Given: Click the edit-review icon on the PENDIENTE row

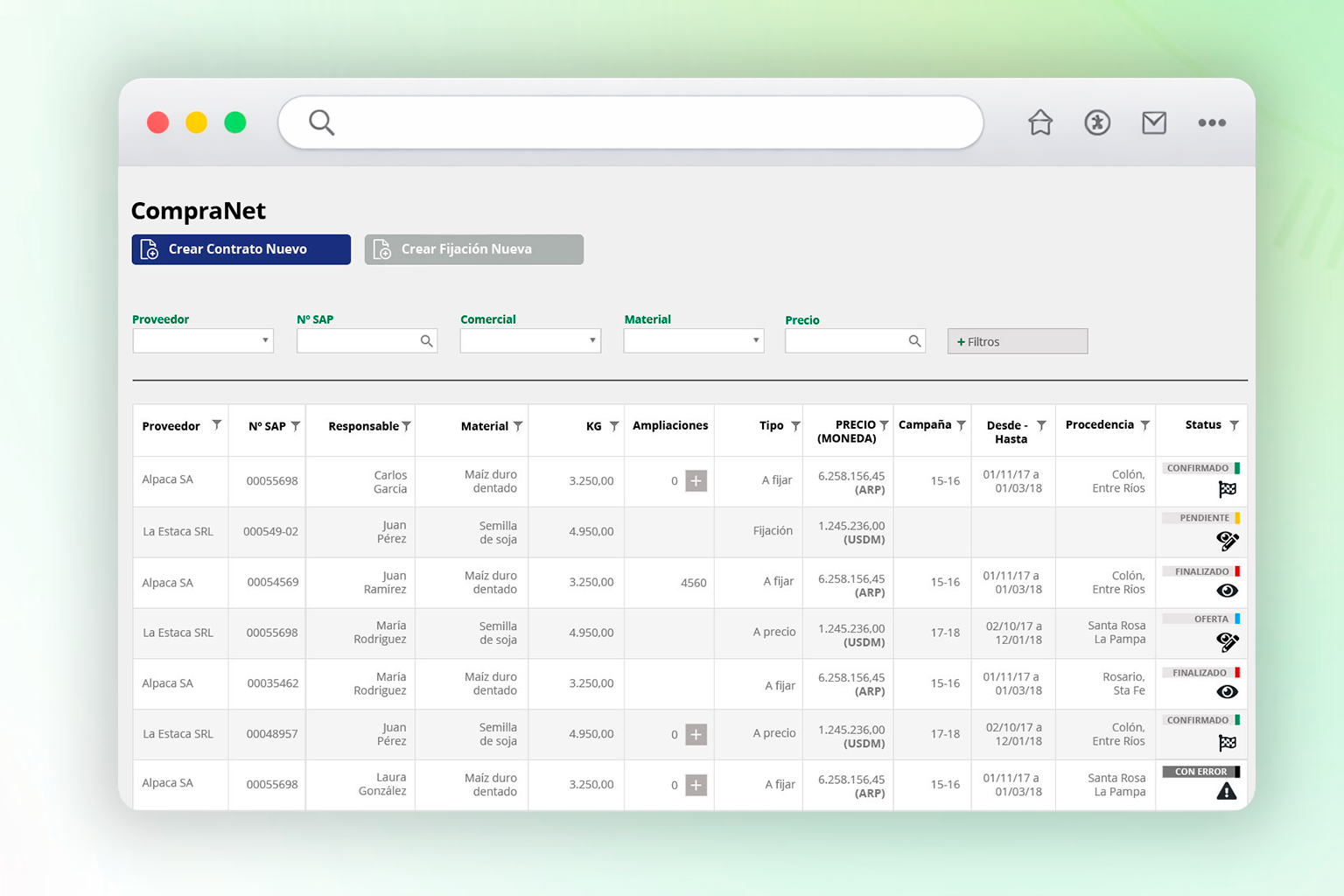Looking at the screenshot, I should (1227, 542).
